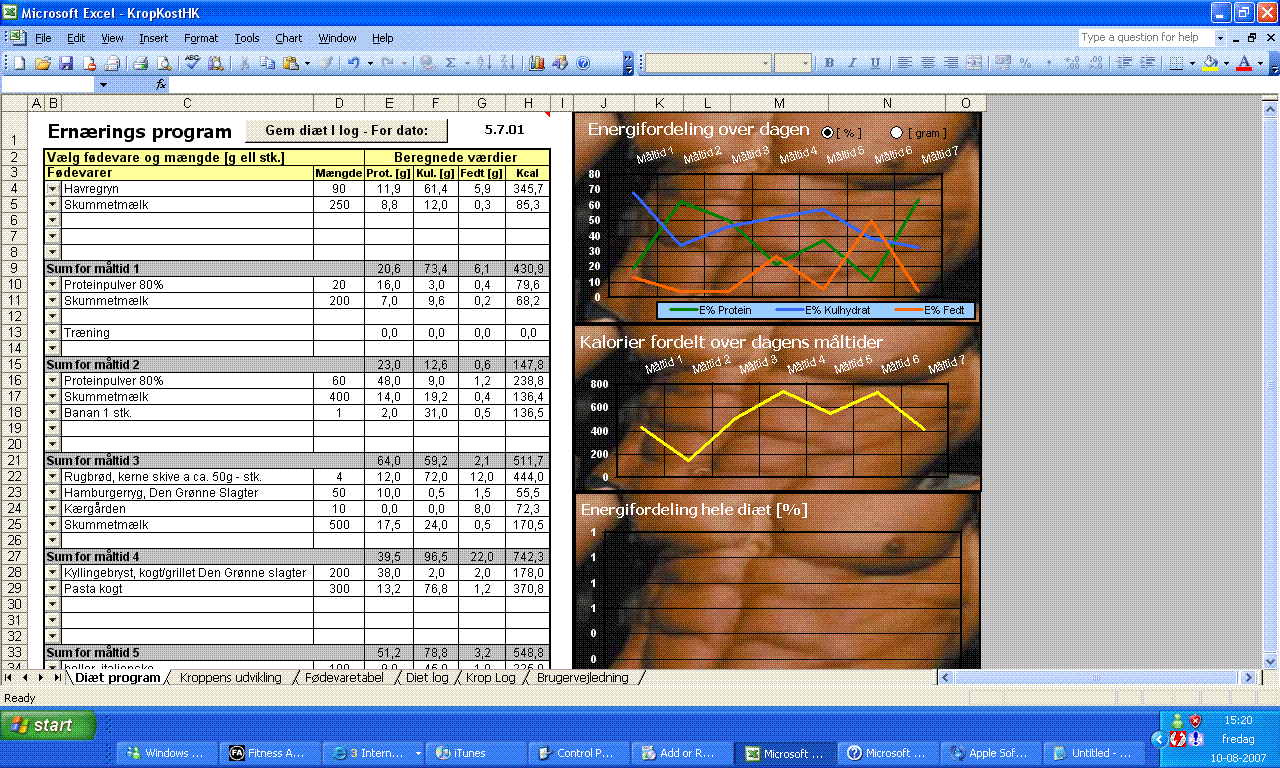The height and width of the screenshot is (768, 1280).
Task: Run the Spelling check icon
Action: coord(192,63)
